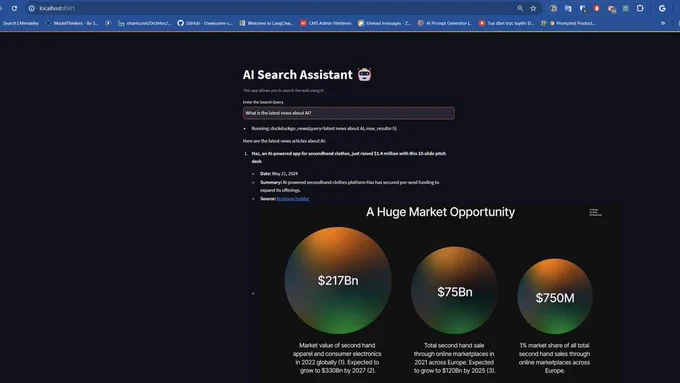The image size is (680, 383).
Task: Click the Date: May 21, 2024 line
Action: 279,173
